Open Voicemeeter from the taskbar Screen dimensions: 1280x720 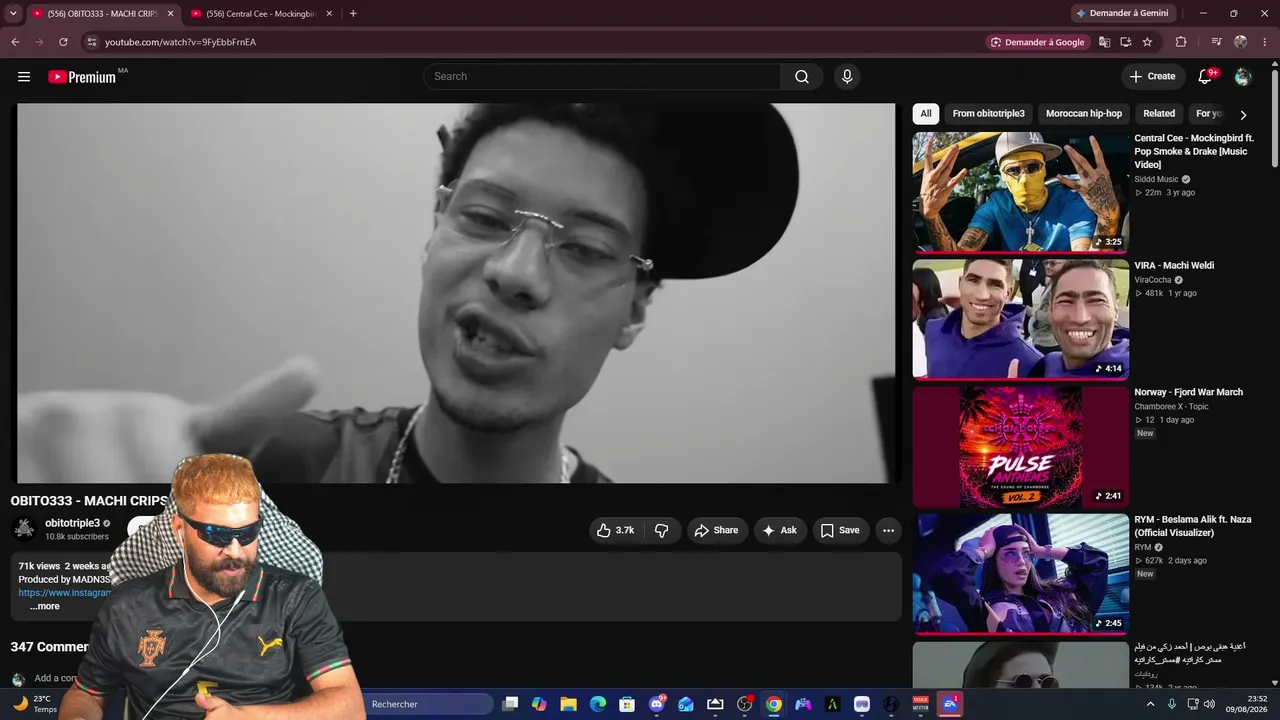(921, 704)
